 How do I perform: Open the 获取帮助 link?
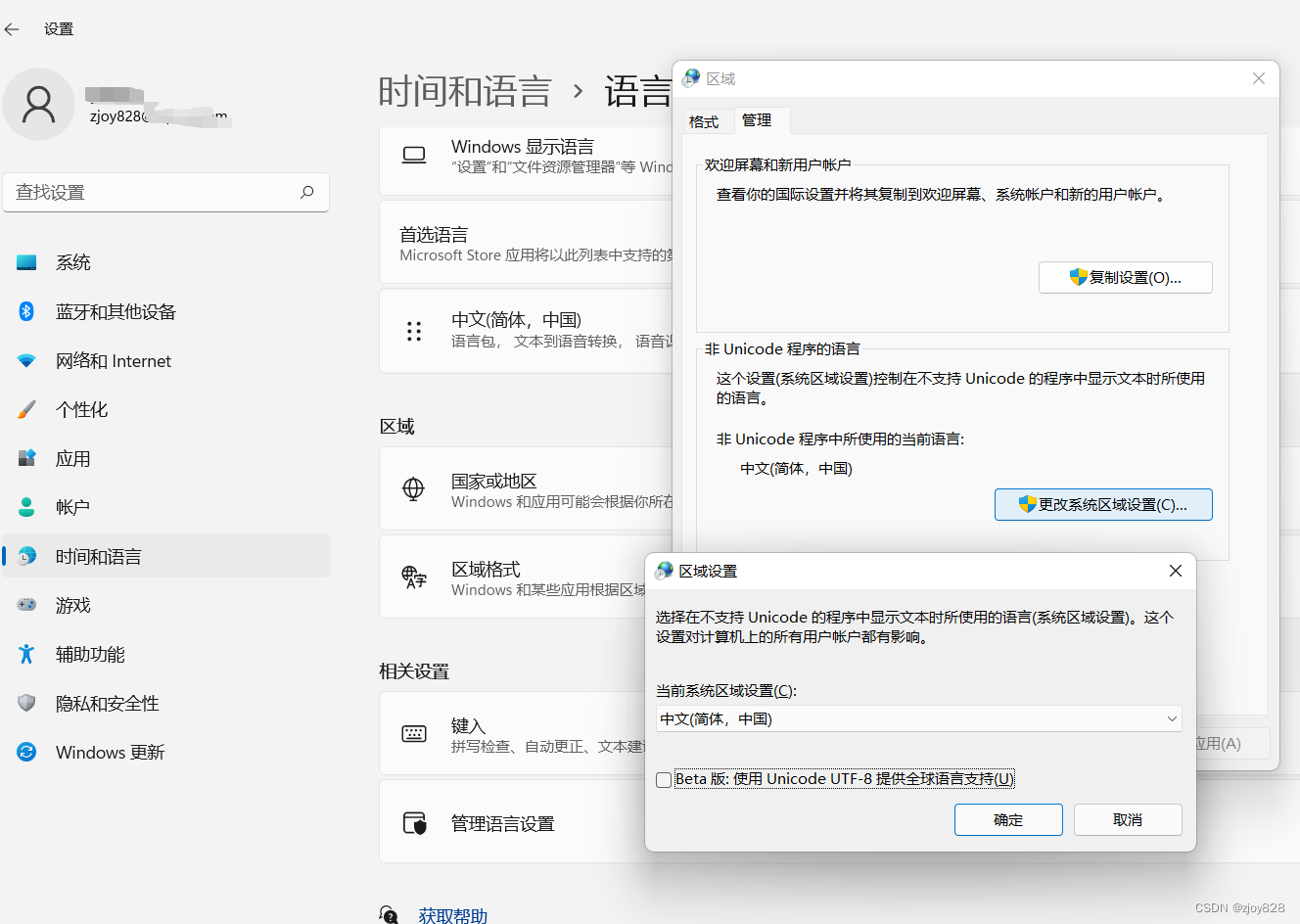click(x=452, y=915)
